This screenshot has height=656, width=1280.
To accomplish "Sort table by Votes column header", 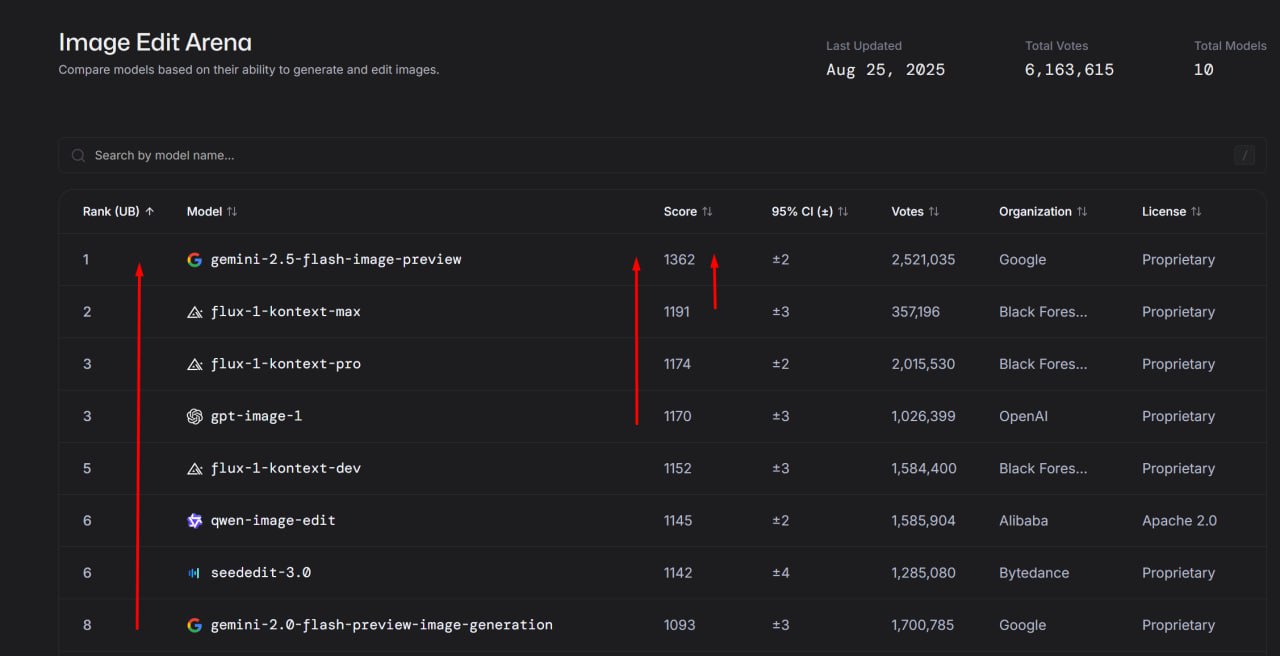I will (915, 211).
